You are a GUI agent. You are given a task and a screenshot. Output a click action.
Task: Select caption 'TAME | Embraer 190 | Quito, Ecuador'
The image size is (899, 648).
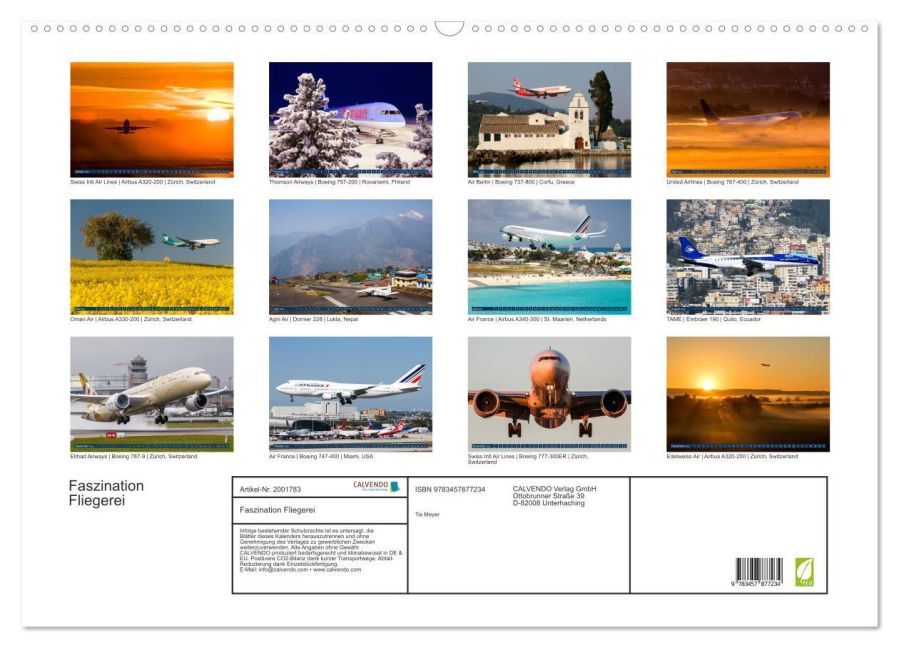pyautogui.click(x=713, y=319)
